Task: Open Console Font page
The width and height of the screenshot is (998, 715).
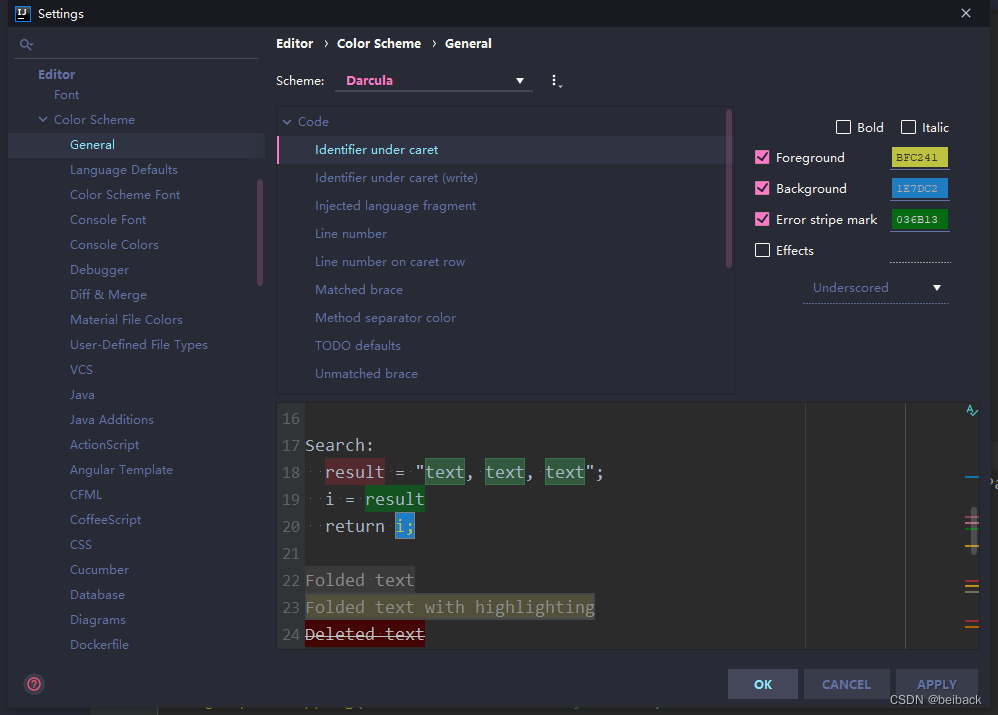Action: click(108, 220)
